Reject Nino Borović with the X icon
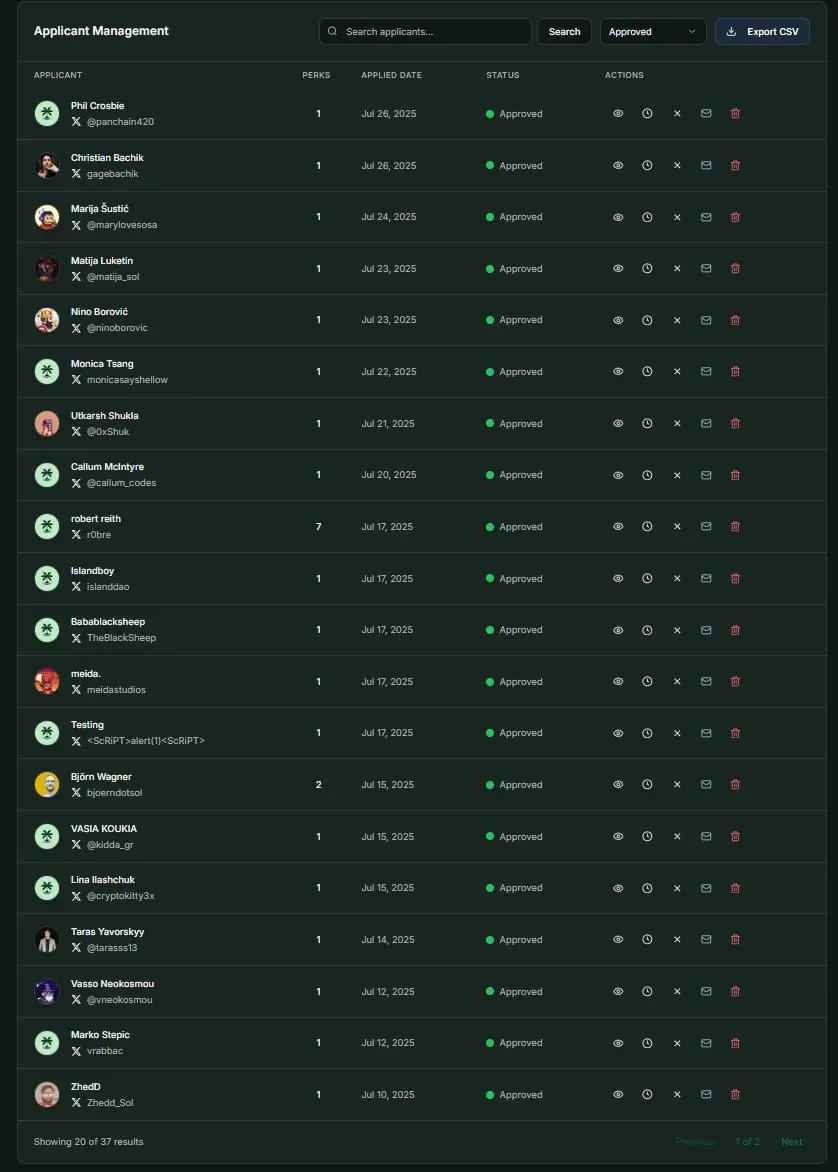 (x=677, y=320)
